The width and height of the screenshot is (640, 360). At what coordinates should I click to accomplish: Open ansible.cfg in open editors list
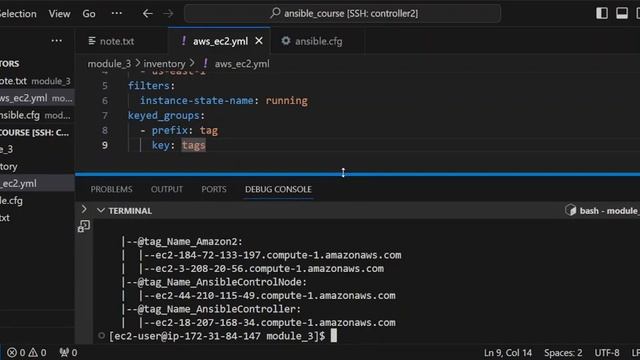tap(37, 115)
